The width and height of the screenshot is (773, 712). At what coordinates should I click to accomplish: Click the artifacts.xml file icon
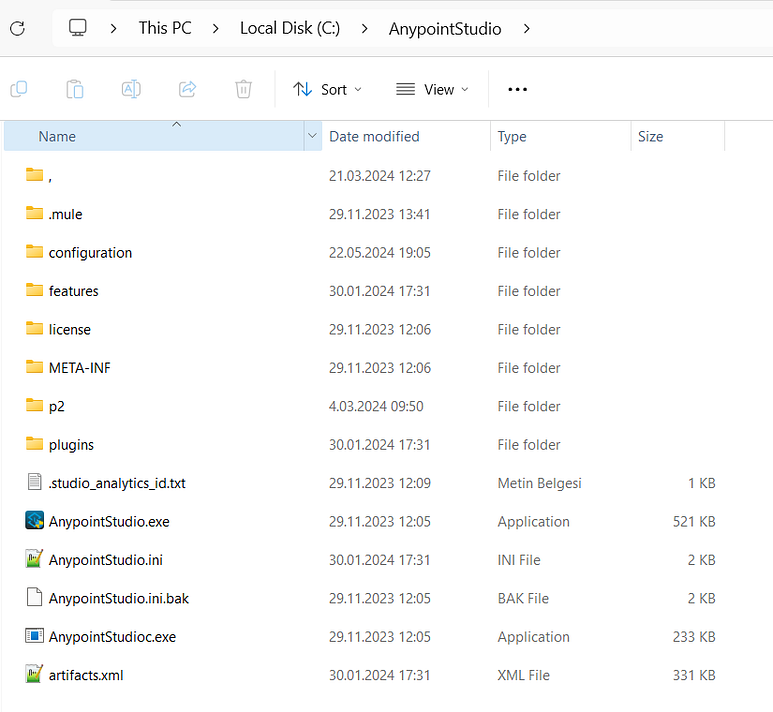[34, 674]
